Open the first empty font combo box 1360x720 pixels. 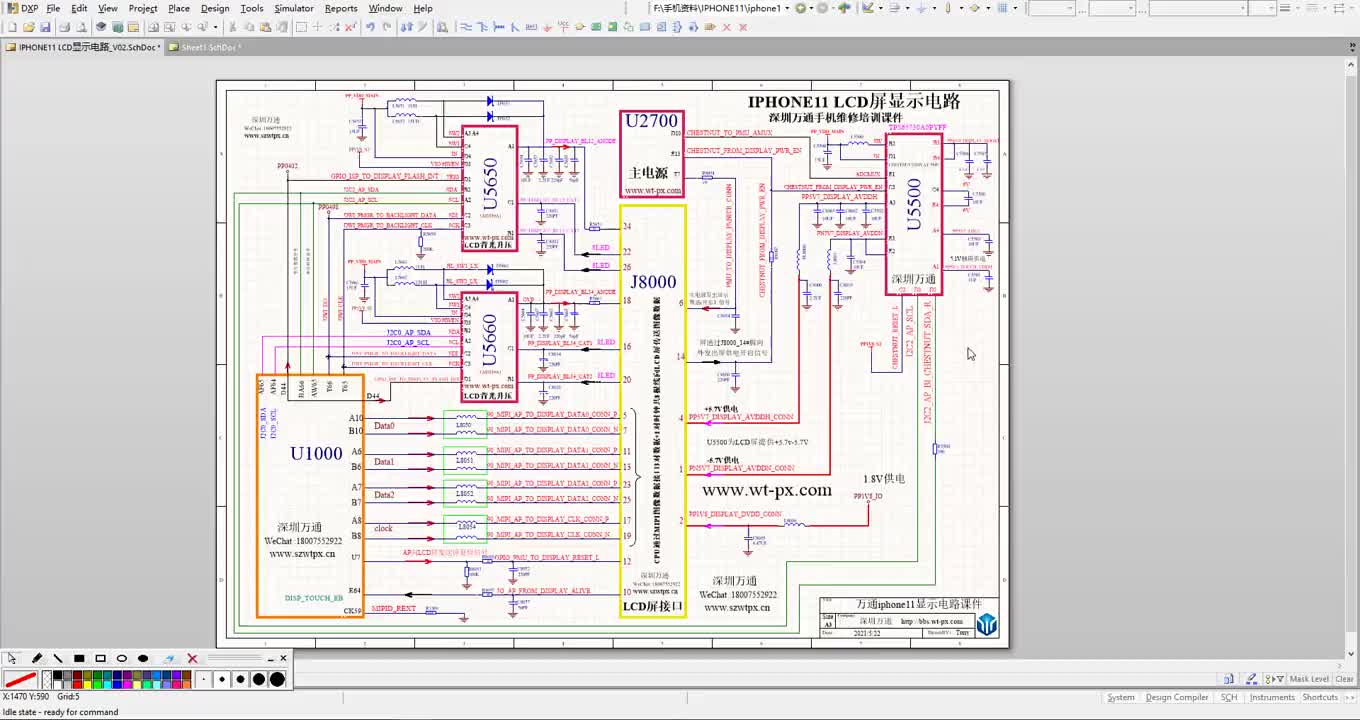point(1052,8)
